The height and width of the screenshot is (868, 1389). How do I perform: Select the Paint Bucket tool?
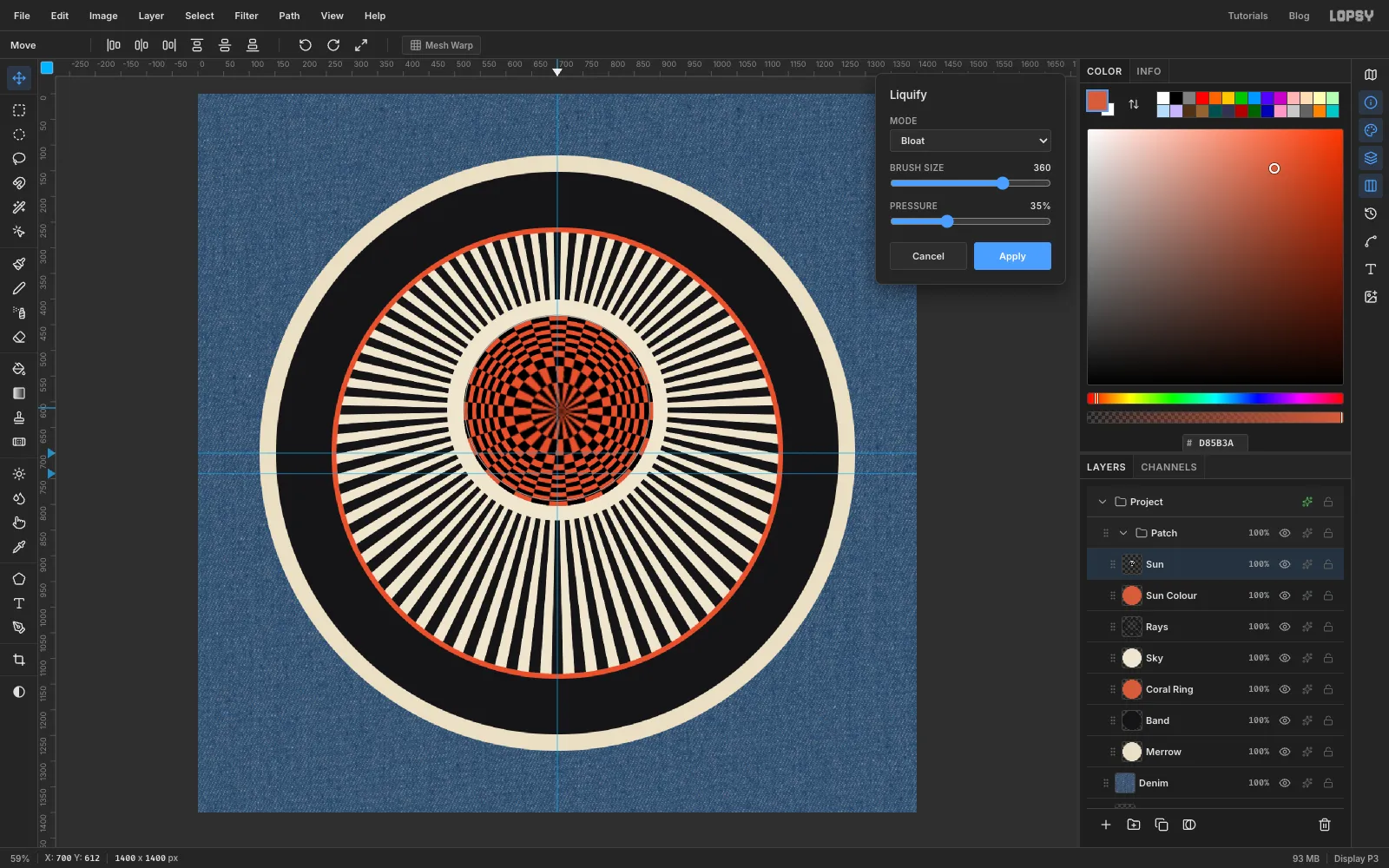[19, 369]
